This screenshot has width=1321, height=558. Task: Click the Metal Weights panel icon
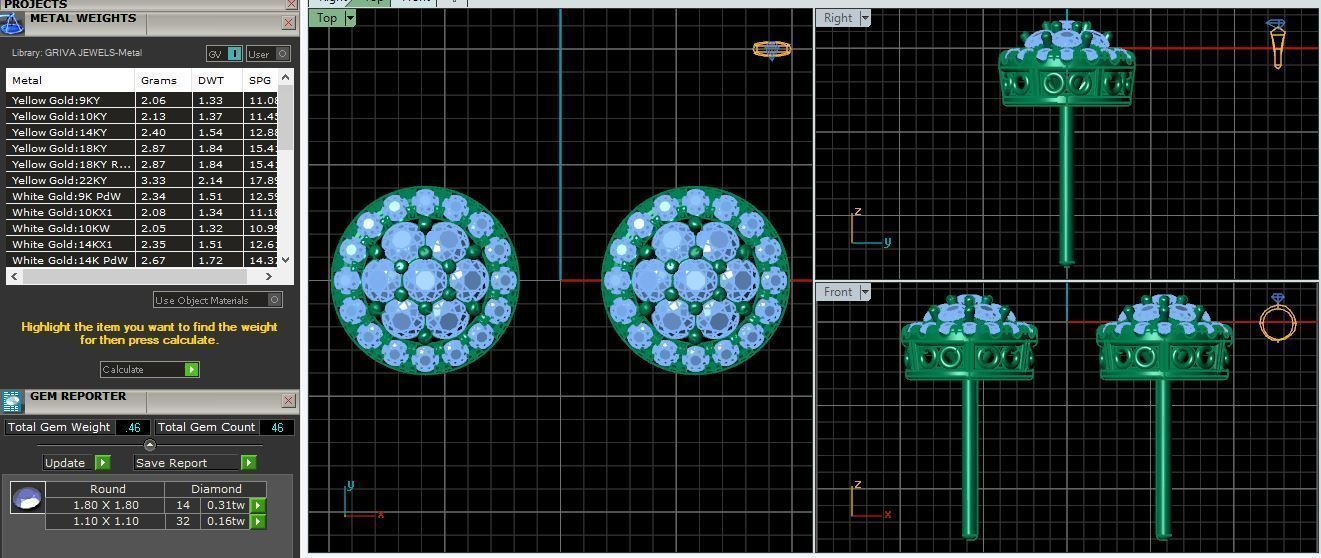click(12, 22)
